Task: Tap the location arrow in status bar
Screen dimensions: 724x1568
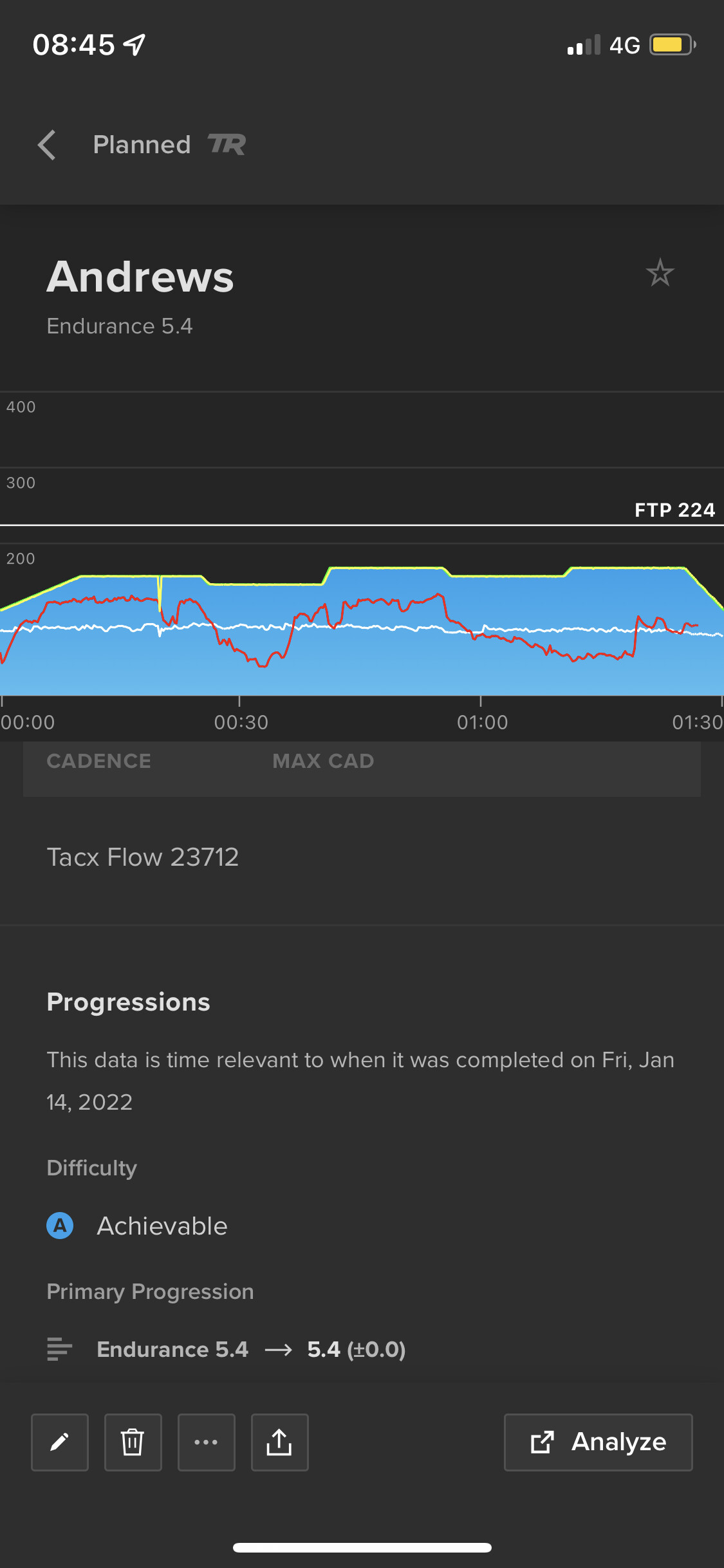Action: [135, 44]
